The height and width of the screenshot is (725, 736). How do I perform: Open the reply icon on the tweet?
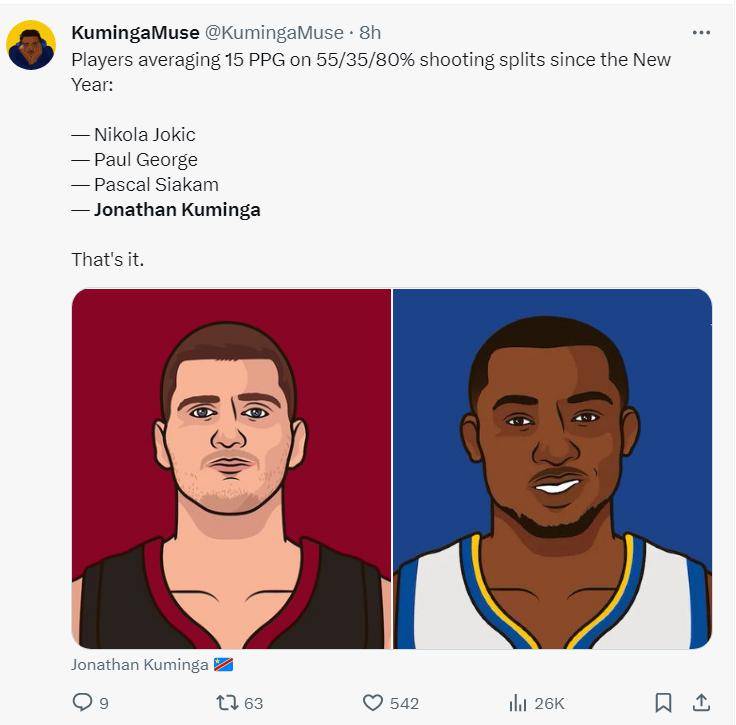pyautogui.click(x=83, y=703)
